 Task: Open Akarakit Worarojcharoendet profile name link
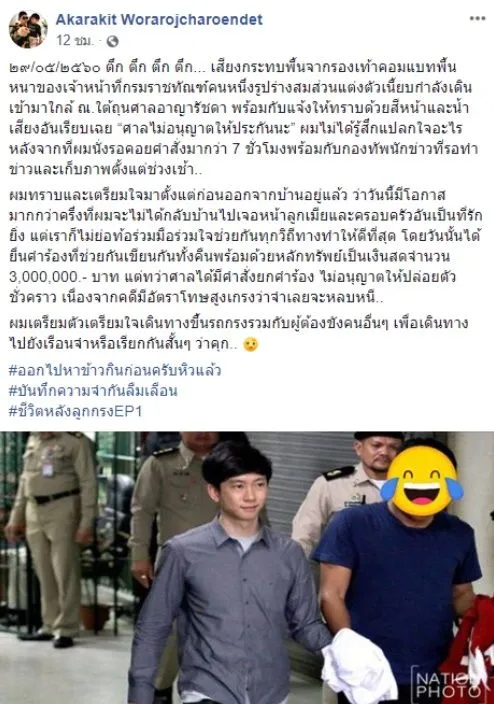click(x=159, y=19)
